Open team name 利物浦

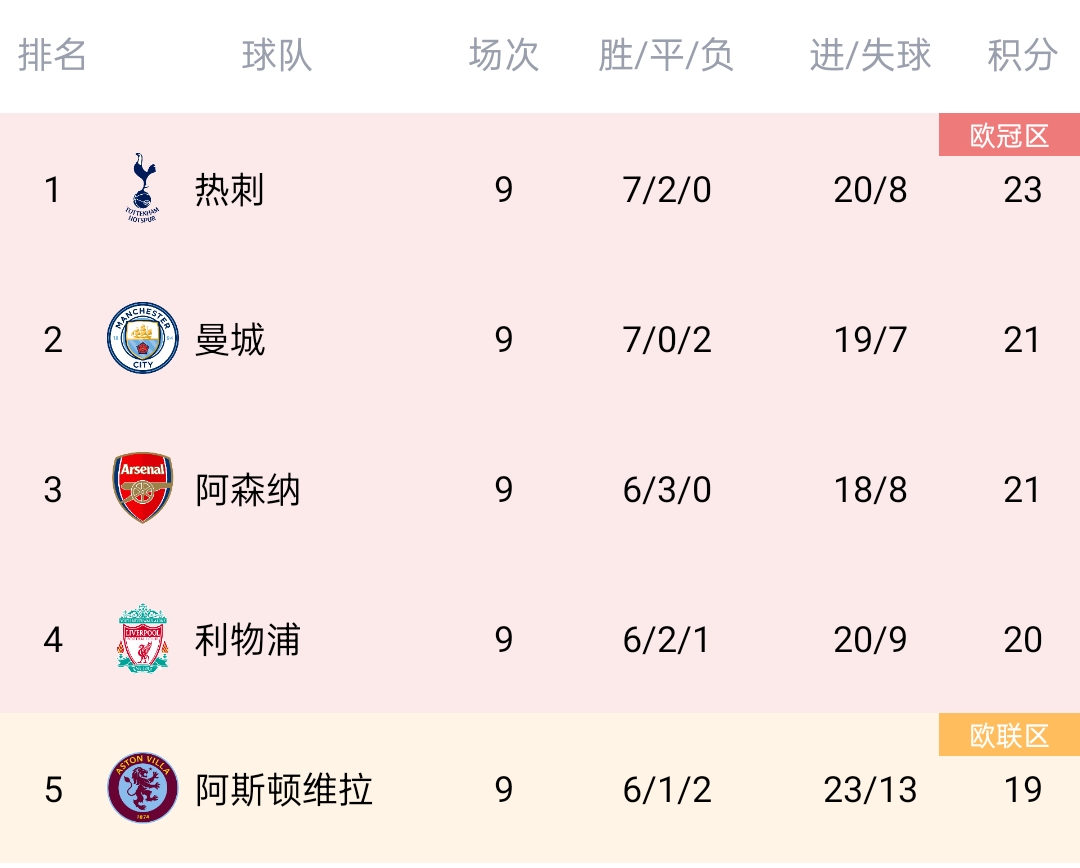click(247, 639)
